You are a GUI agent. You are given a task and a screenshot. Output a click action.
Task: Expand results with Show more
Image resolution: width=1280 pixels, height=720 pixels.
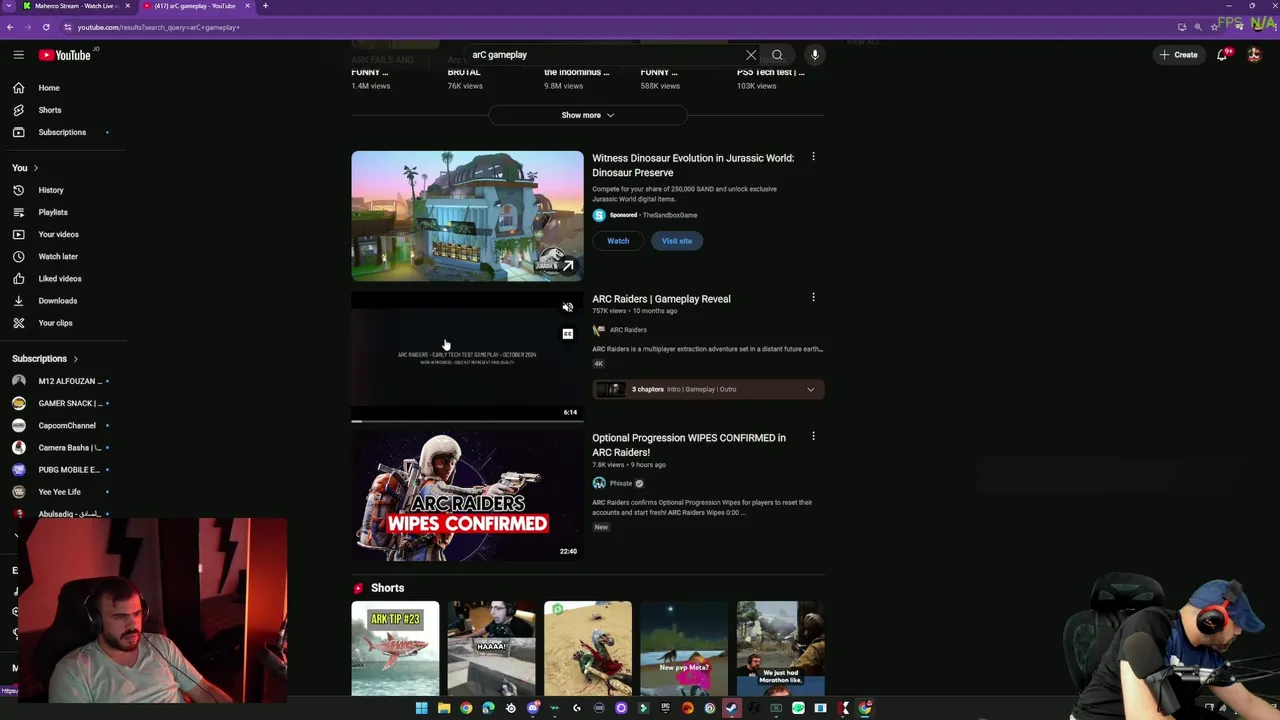point(587,115)
